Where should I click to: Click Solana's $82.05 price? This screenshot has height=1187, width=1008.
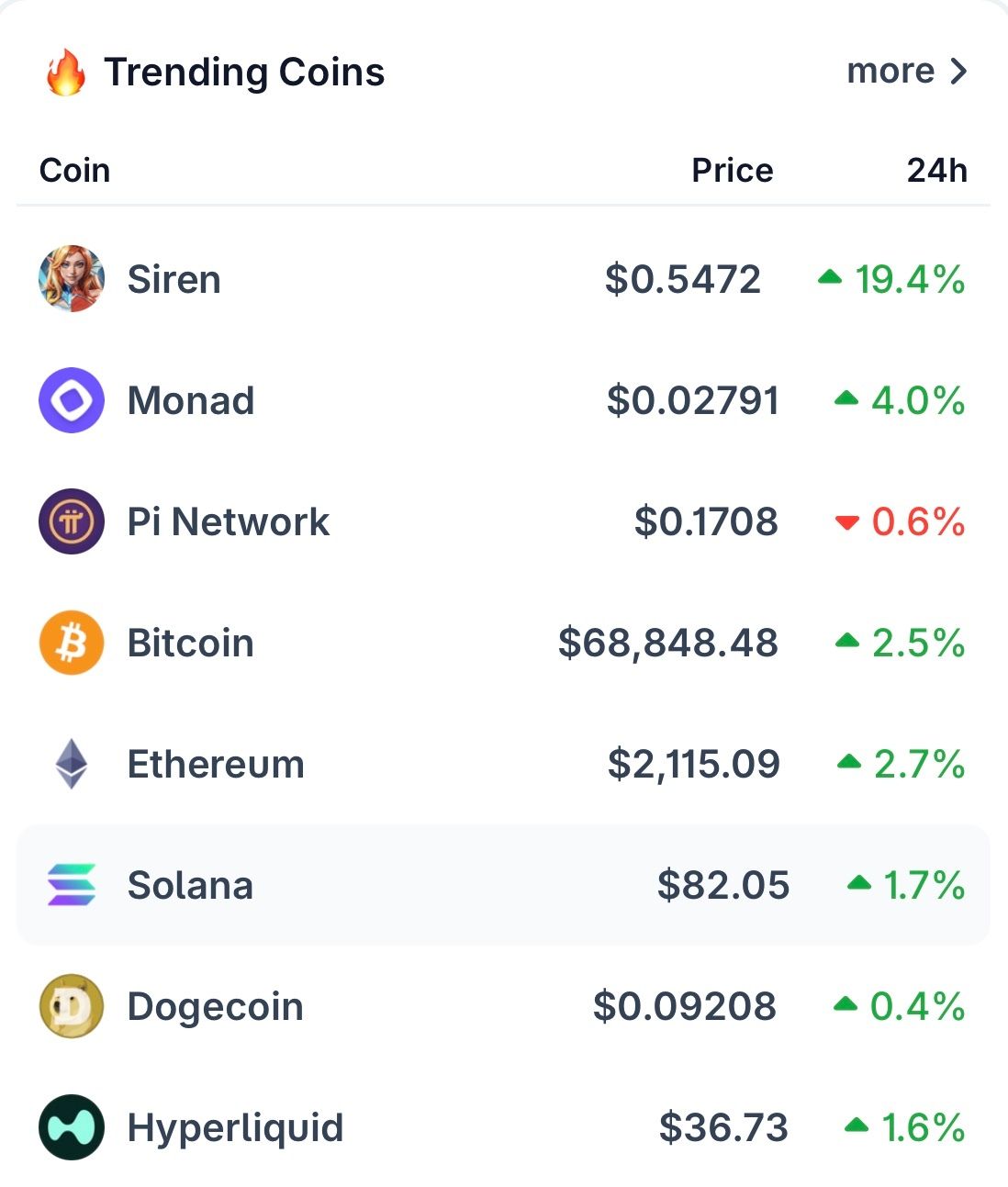point(723,885)
